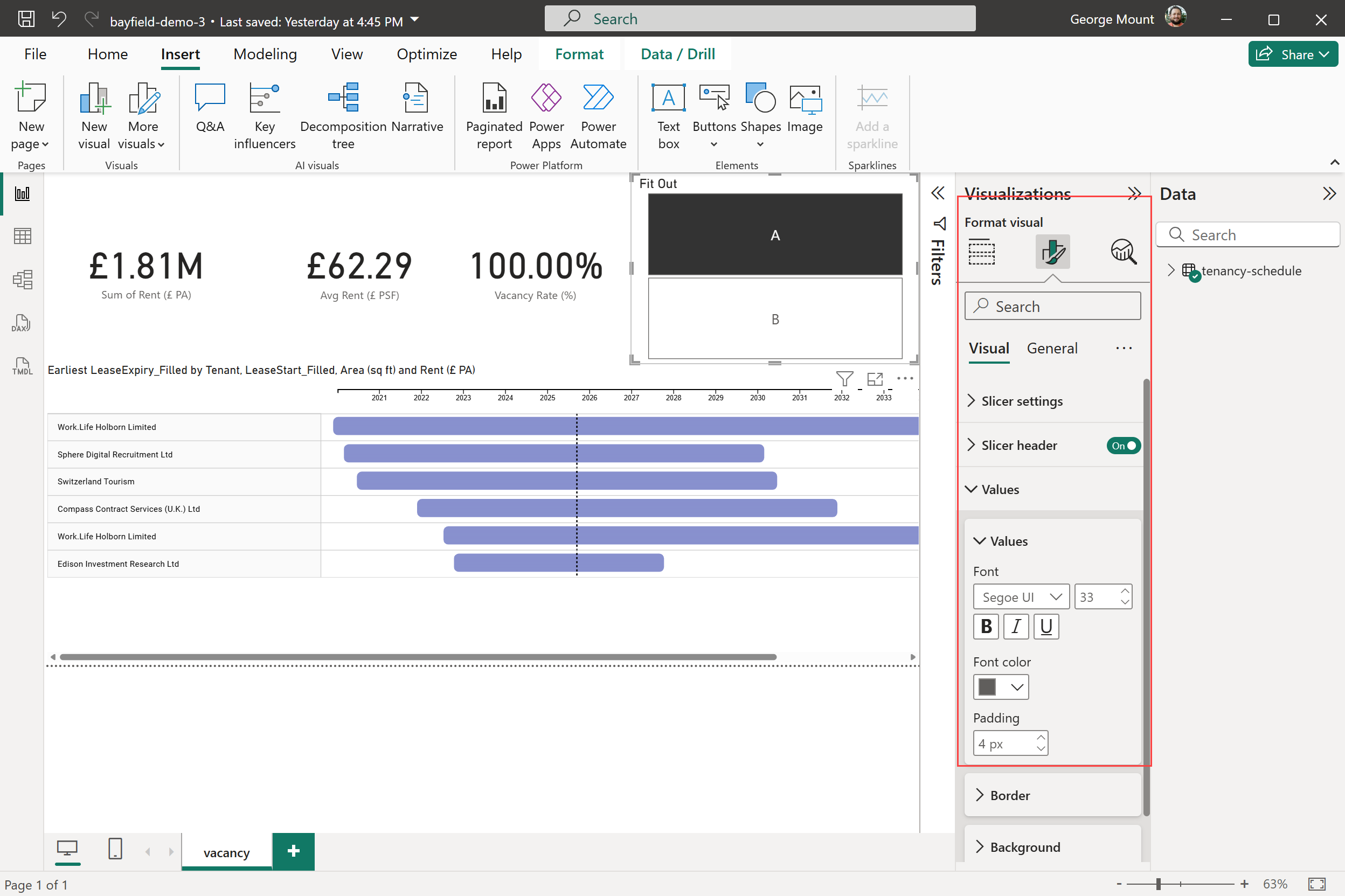Click the Share button
Screen dimensions: 1345x896
tap(1292, 54)
